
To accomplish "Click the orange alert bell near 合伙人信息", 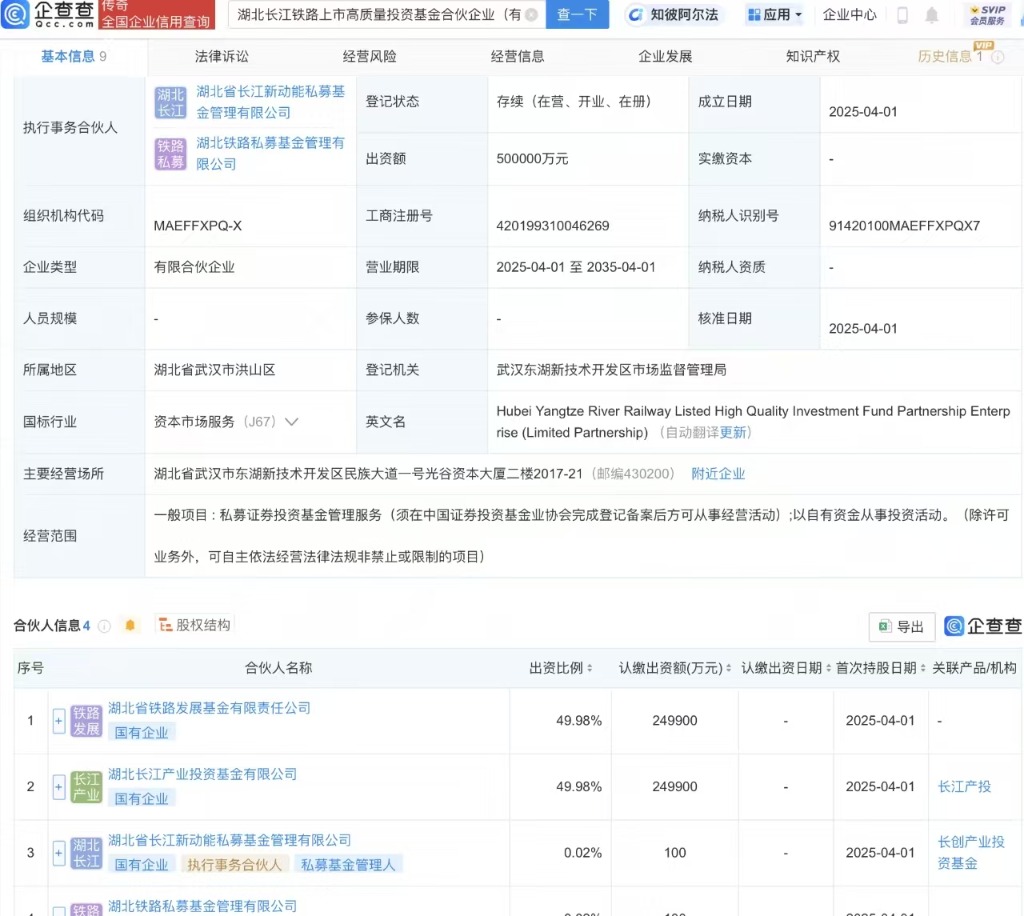I will tap(130, 626).
